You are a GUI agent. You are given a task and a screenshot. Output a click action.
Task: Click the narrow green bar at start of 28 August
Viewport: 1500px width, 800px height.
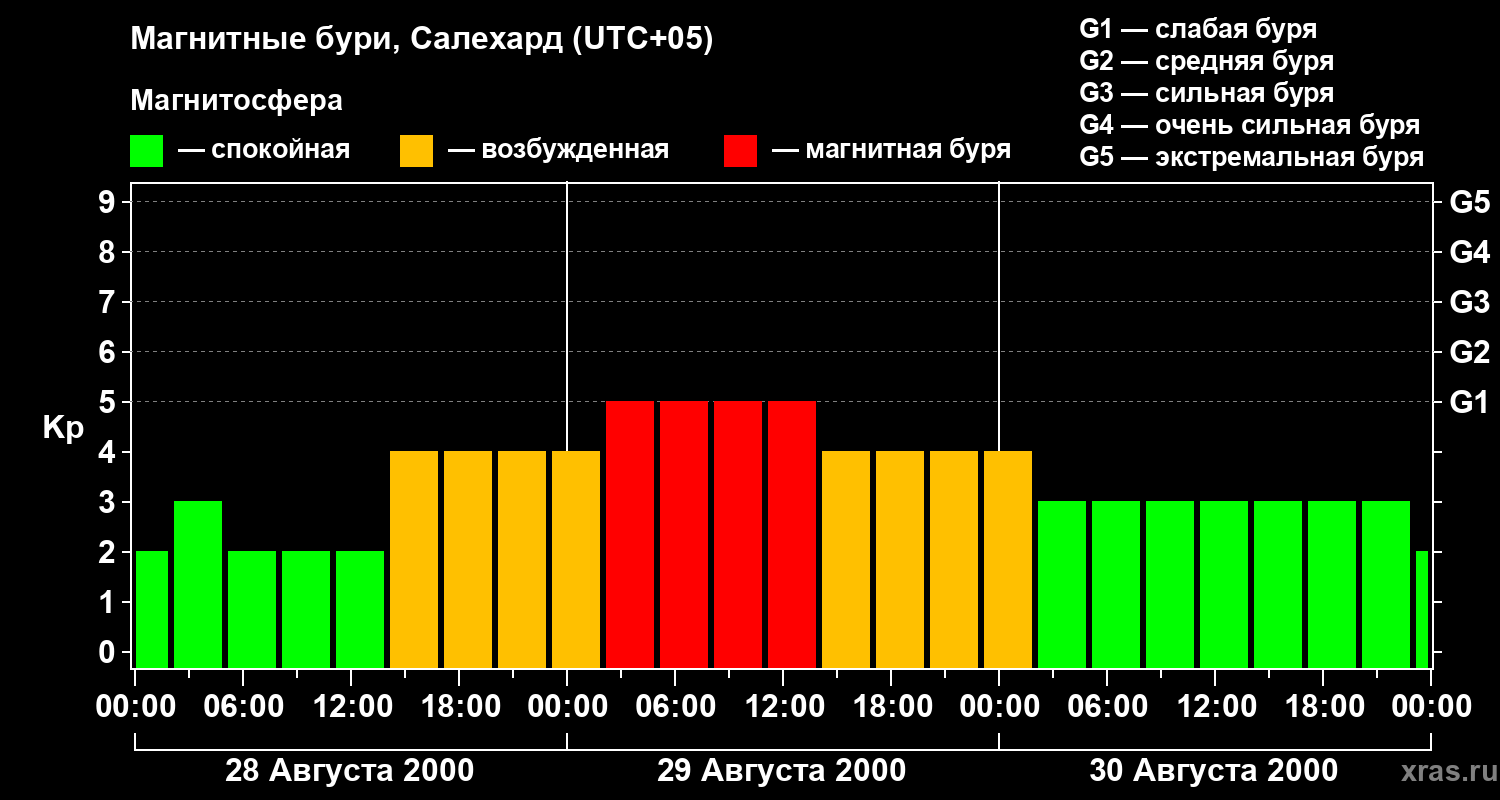152,609
